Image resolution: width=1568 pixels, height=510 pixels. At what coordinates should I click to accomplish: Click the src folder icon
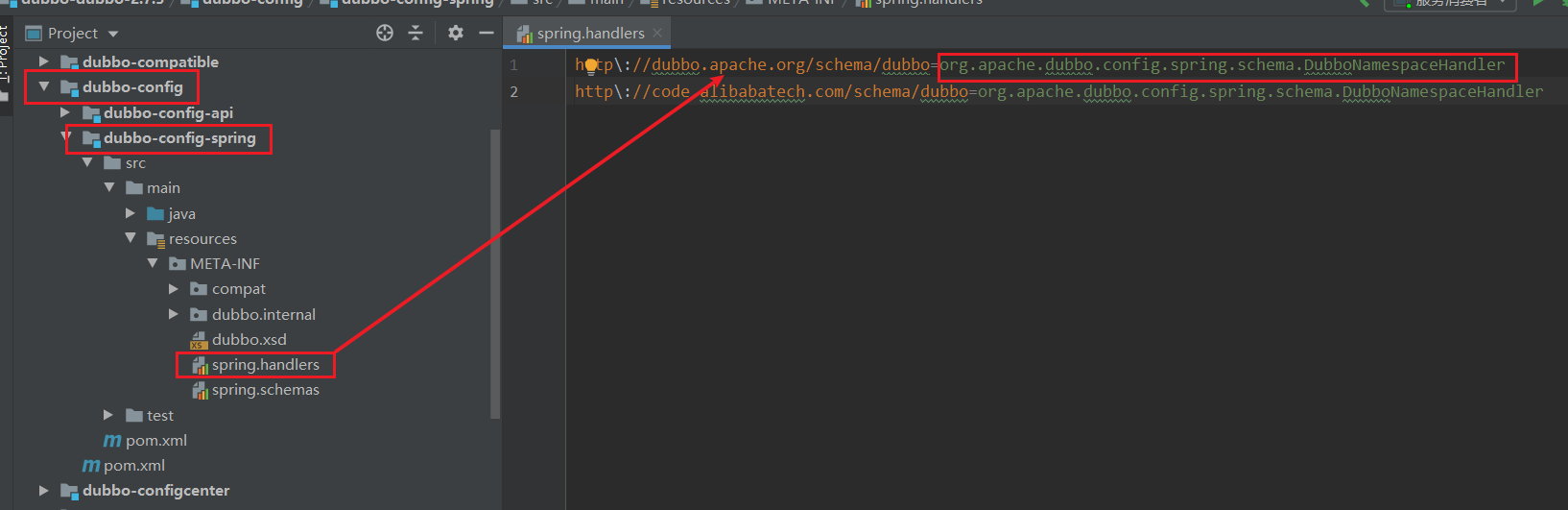pyautogui.click(x=112, y=162)
